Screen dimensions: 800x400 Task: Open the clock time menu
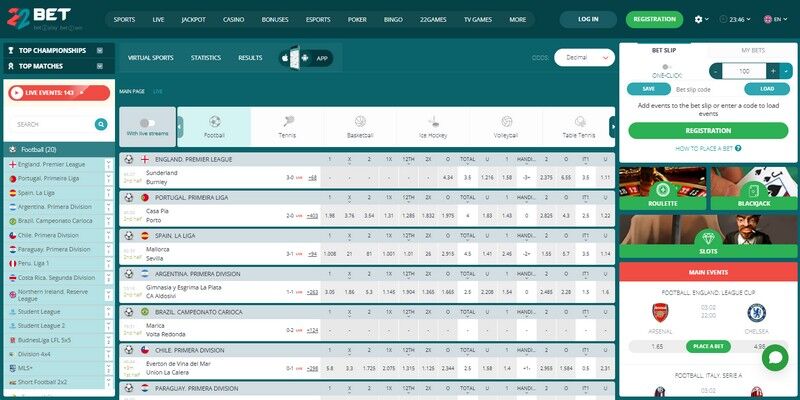point(735,19)
